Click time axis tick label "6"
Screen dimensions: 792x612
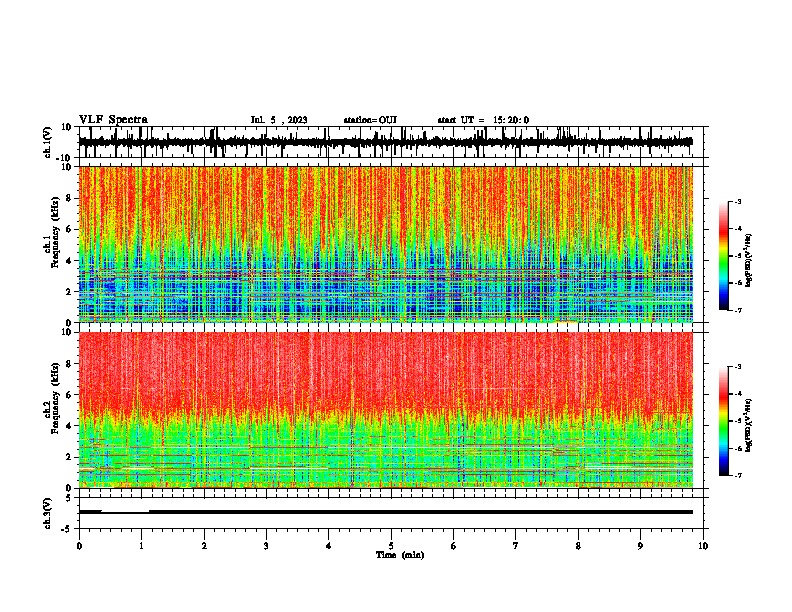453,546
